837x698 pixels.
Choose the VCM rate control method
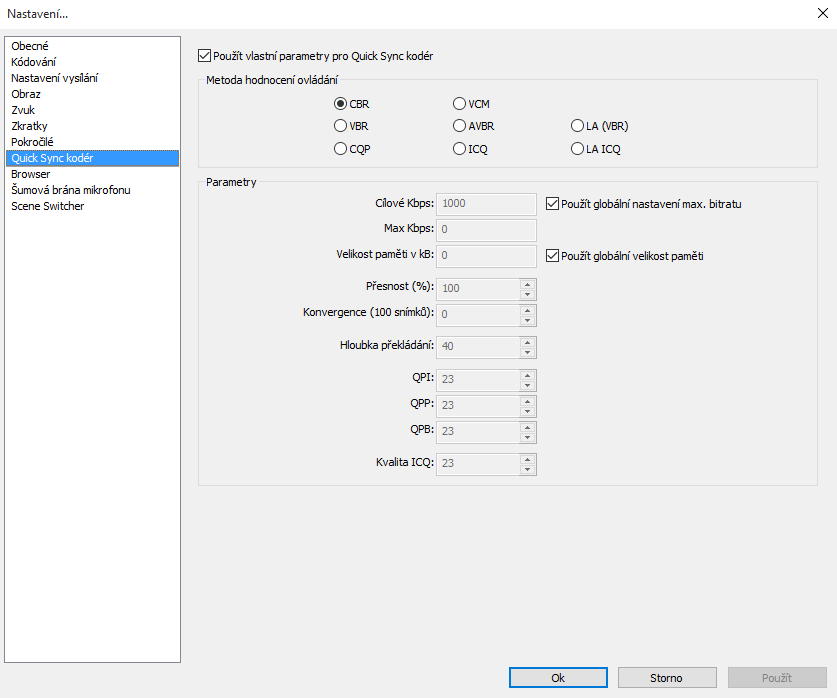point(460,104)
